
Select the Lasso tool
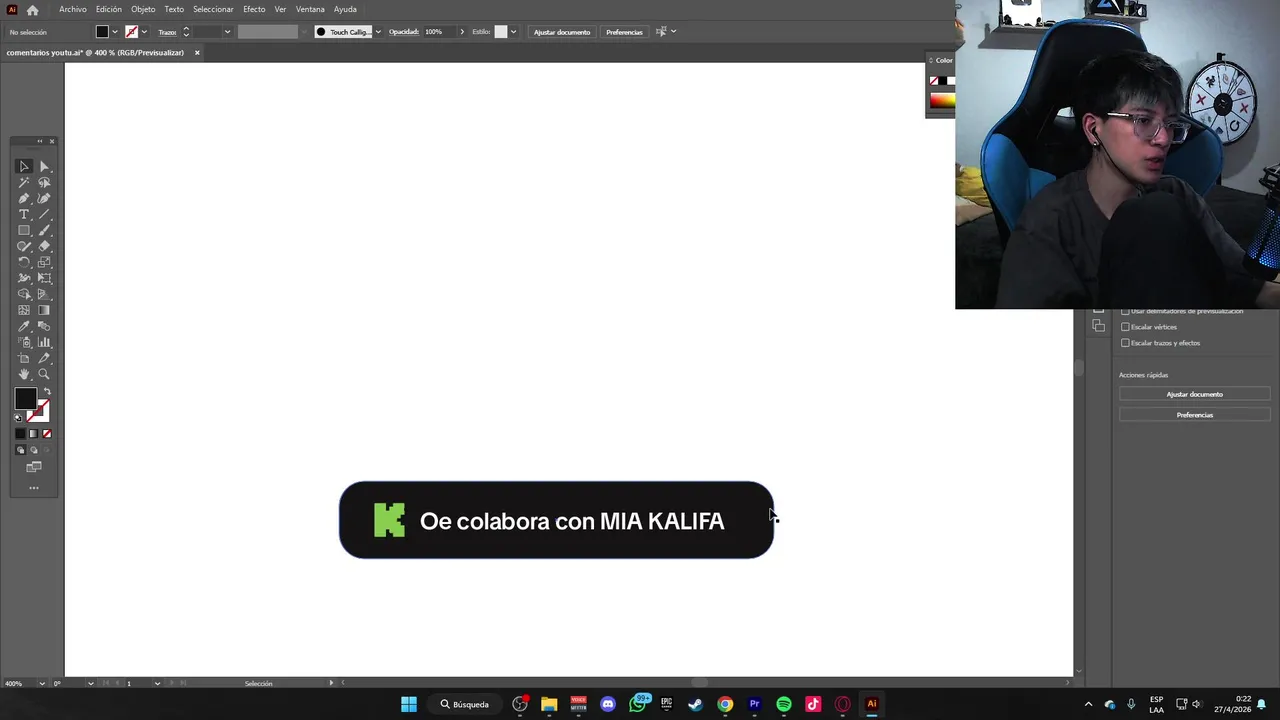[44, 182]
